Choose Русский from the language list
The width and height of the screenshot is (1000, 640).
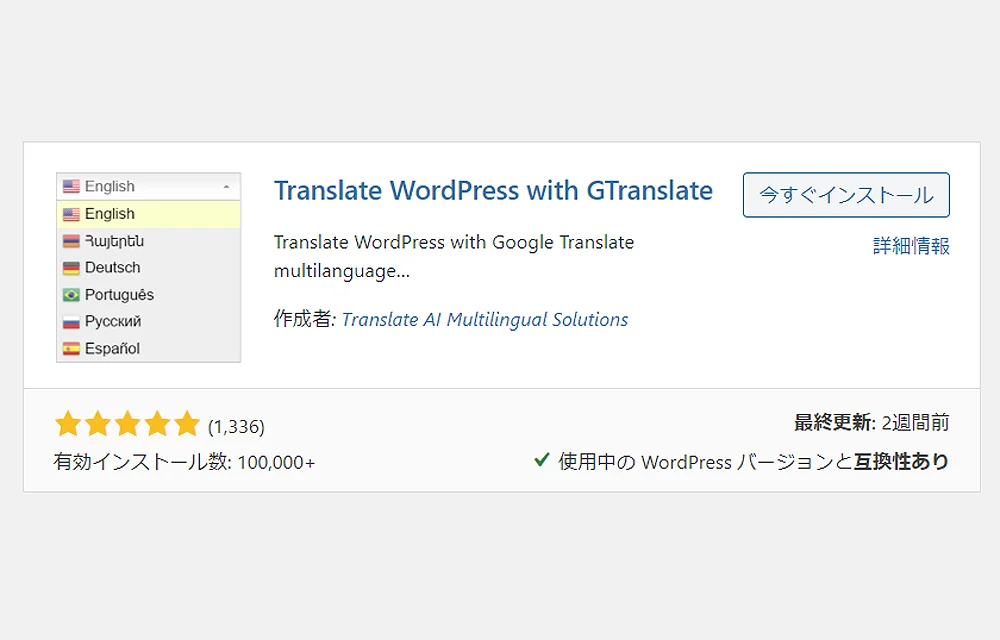coord(149,321)
